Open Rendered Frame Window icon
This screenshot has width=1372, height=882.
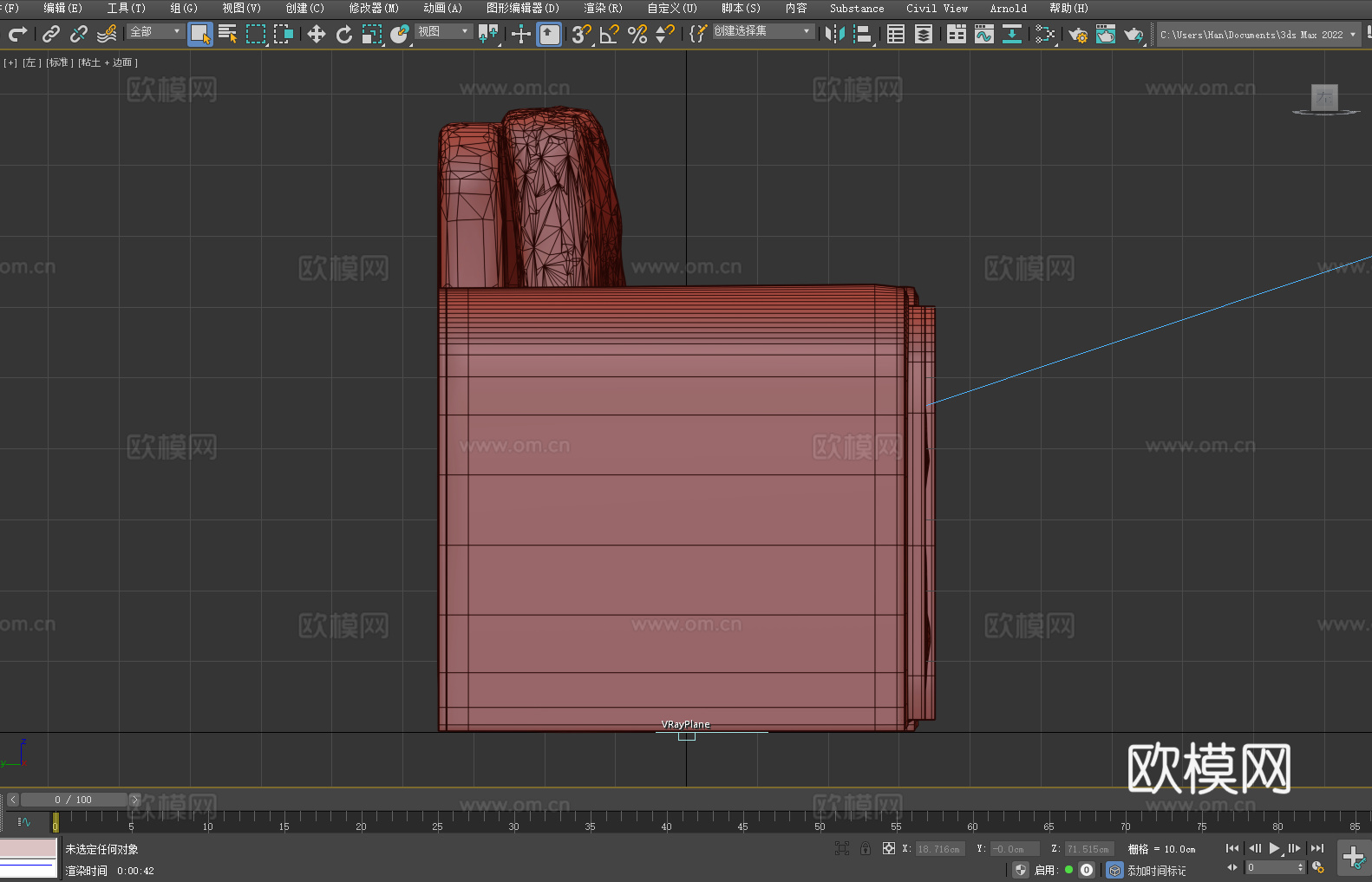tap(1106, 34)
